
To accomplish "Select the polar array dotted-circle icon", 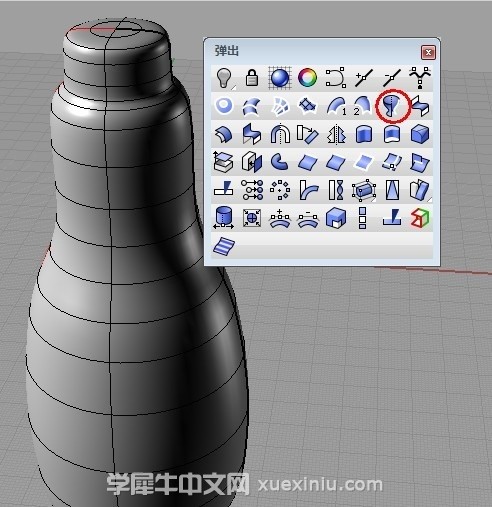I will [280, 190].
